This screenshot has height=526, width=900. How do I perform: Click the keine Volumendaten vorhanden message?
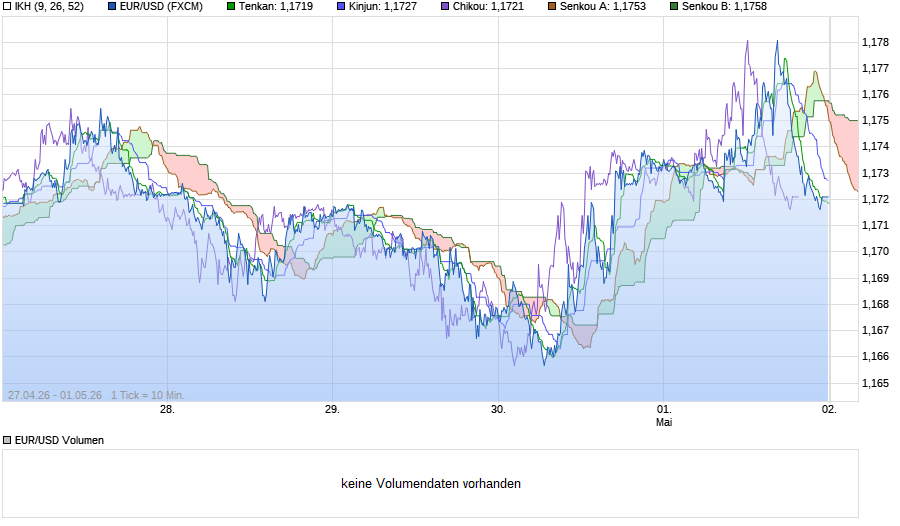point(431,484)
